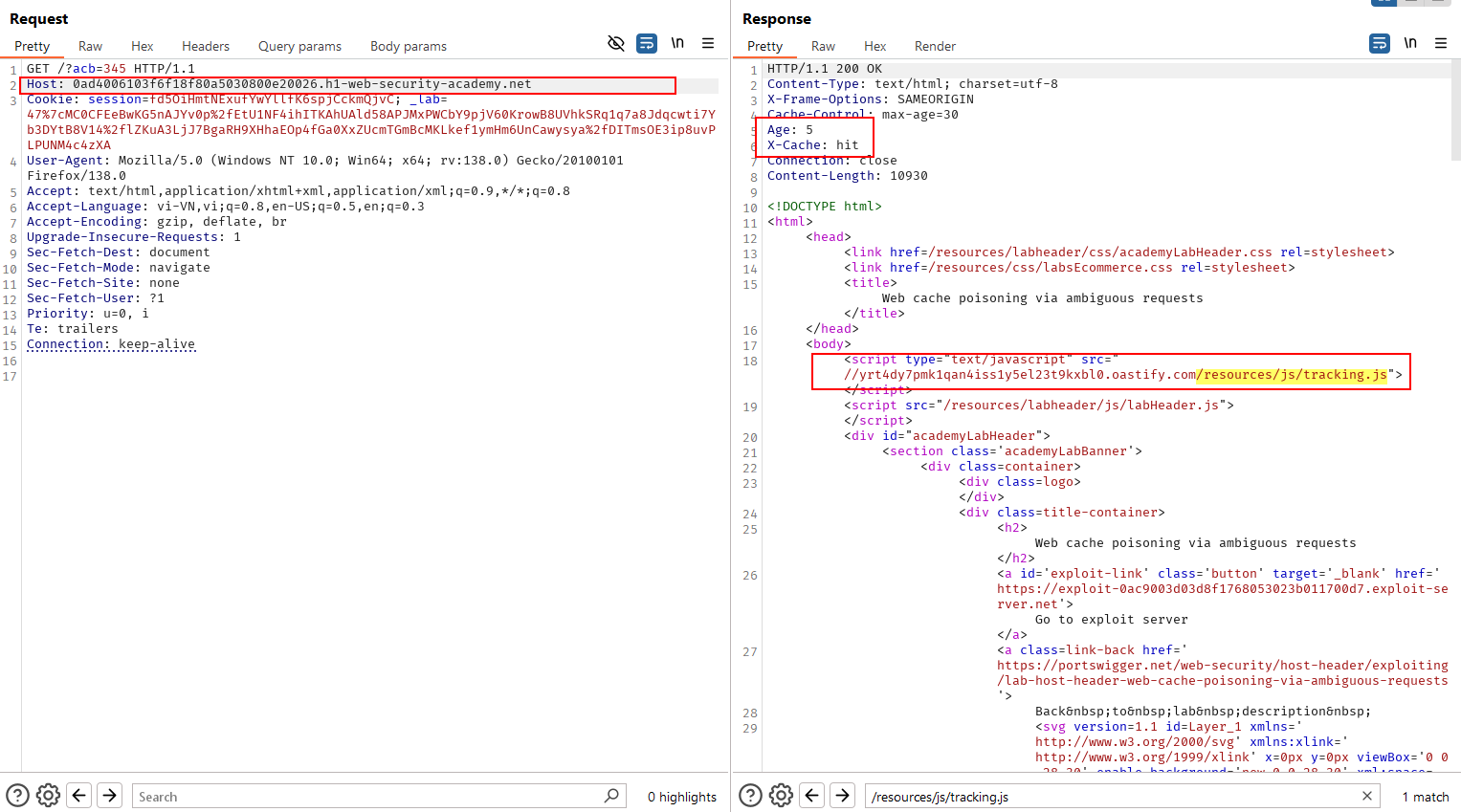
Task: Click the 'Sec-Fetch-Site: none' line
Action: 103,283
